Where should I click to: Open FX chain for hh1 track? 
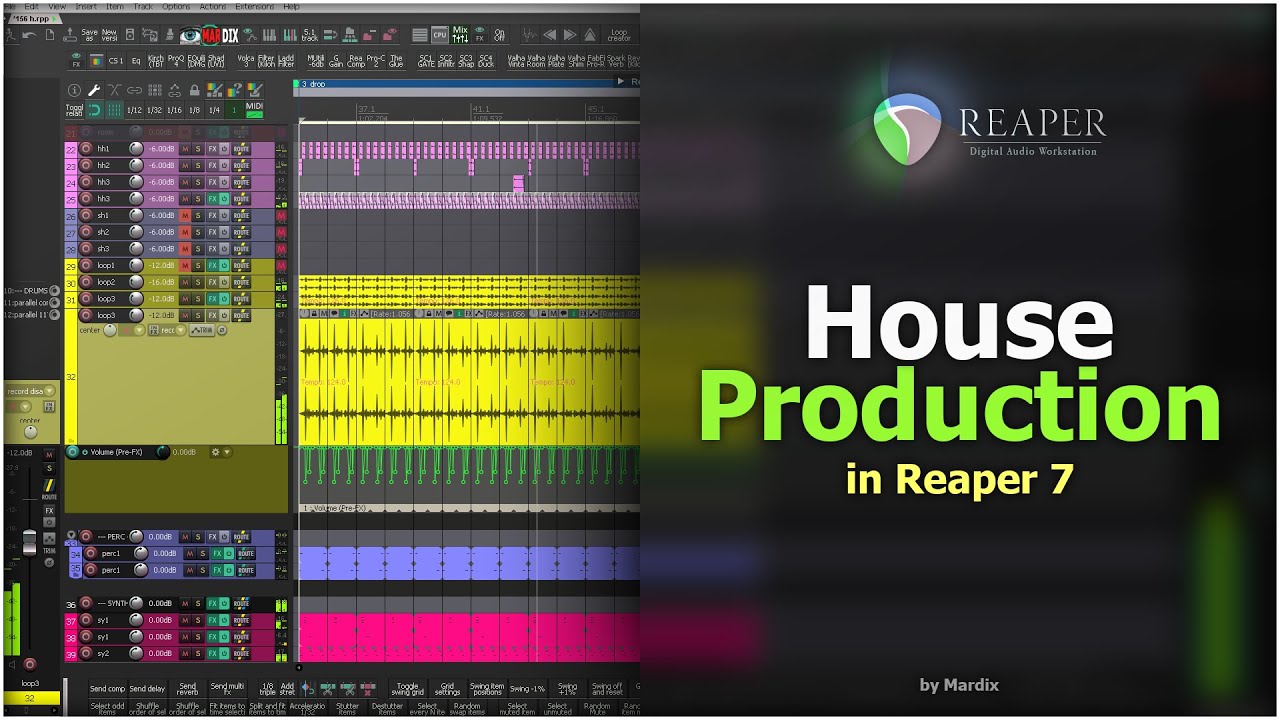point(212,149)
